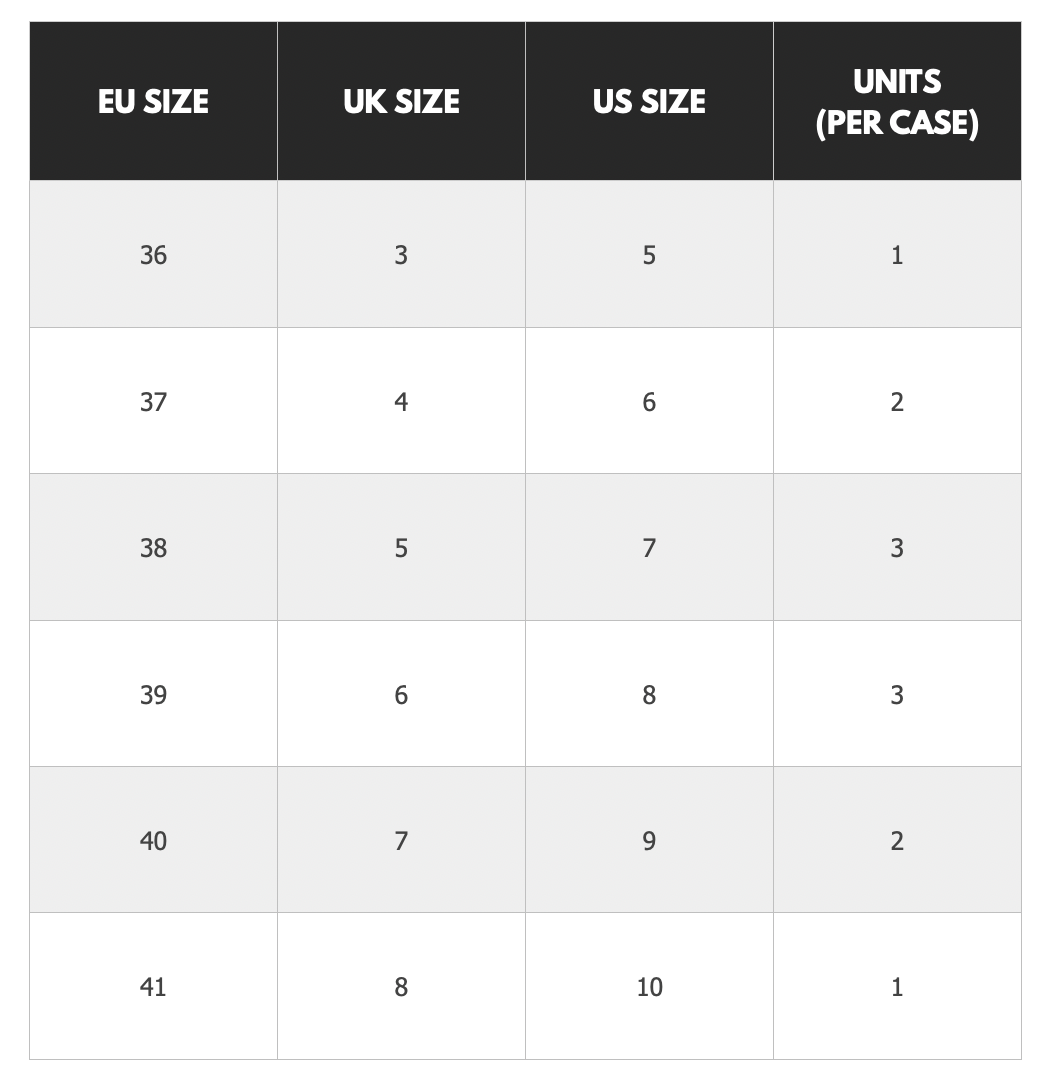Click the UNITS (PER CASE) header
Screen dimensions: 1064x1082
897,101
